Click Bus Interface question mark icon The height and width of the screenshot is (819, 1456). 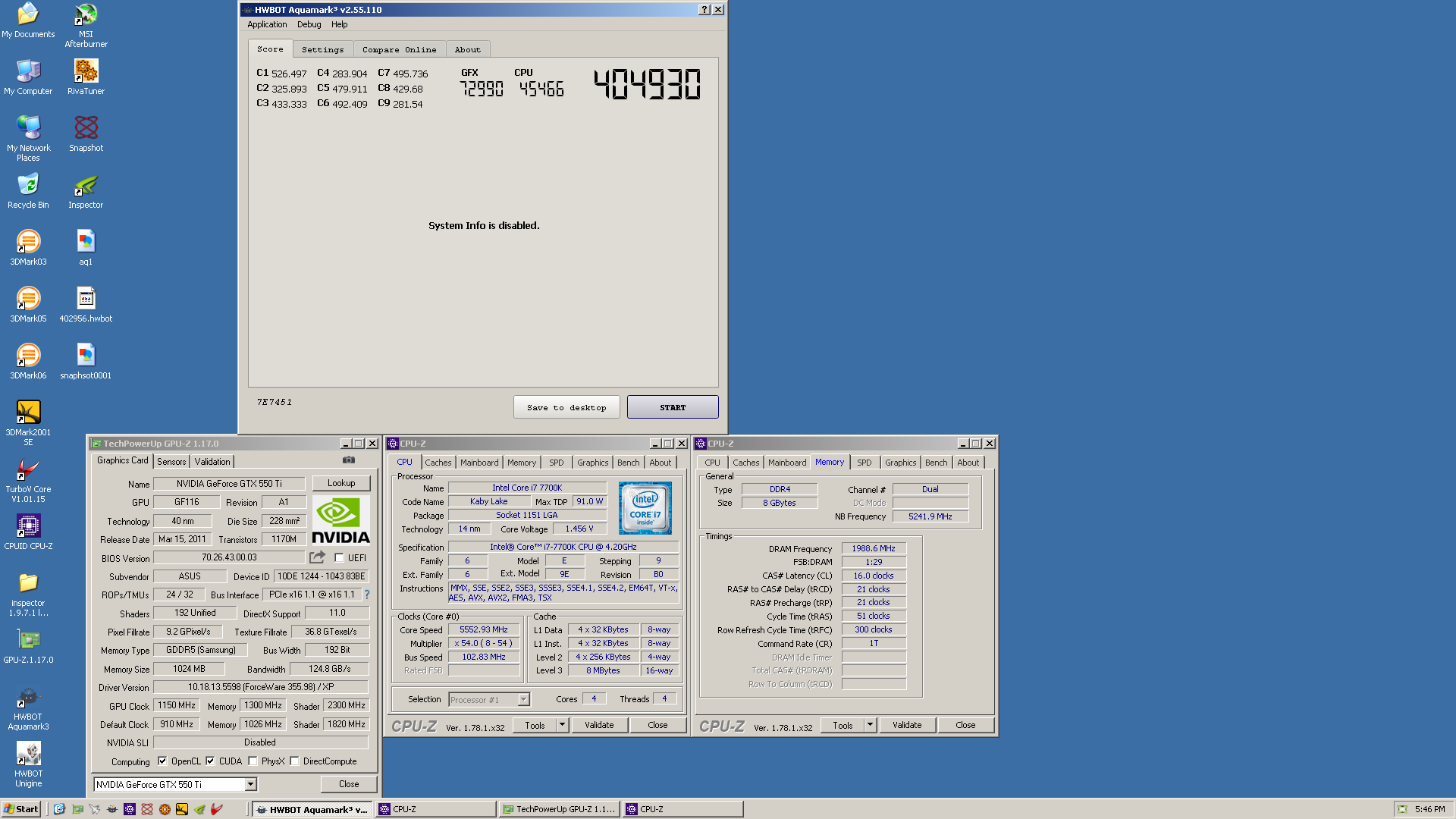367,595
